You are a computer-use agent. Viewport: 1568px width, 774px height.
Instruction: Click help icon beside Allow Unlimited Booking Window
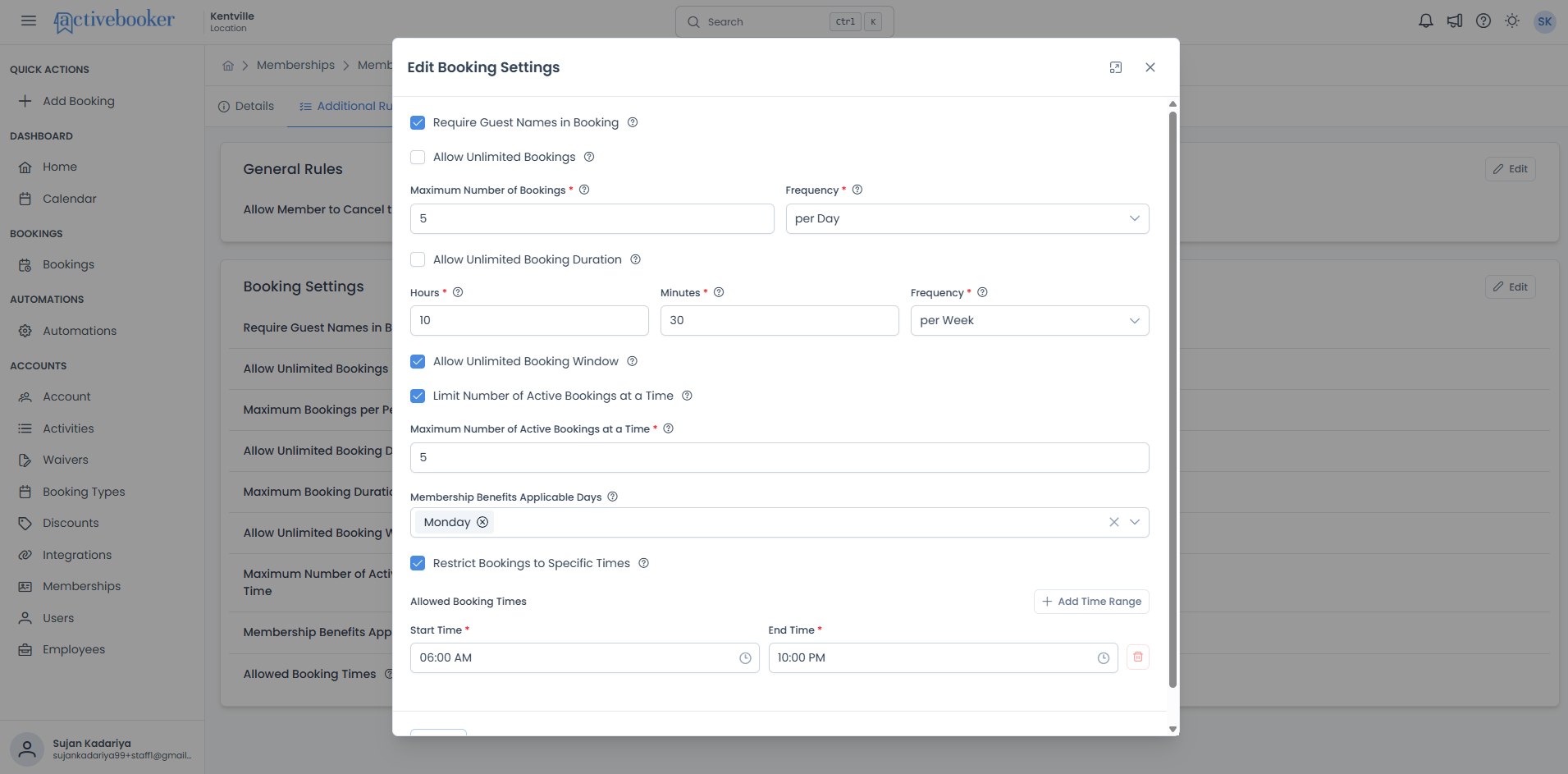(x=633, y=361)
